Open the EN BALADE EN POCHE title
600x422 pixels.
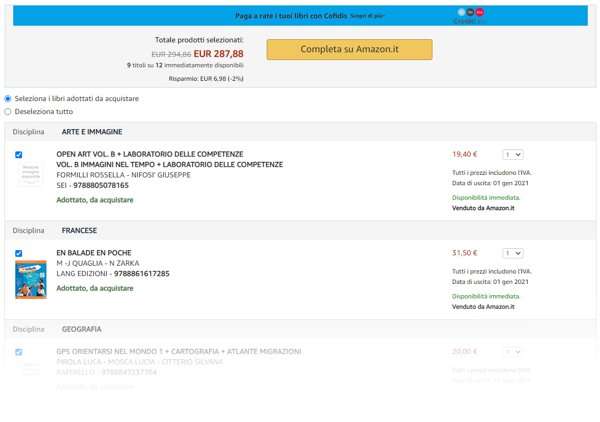94,253
